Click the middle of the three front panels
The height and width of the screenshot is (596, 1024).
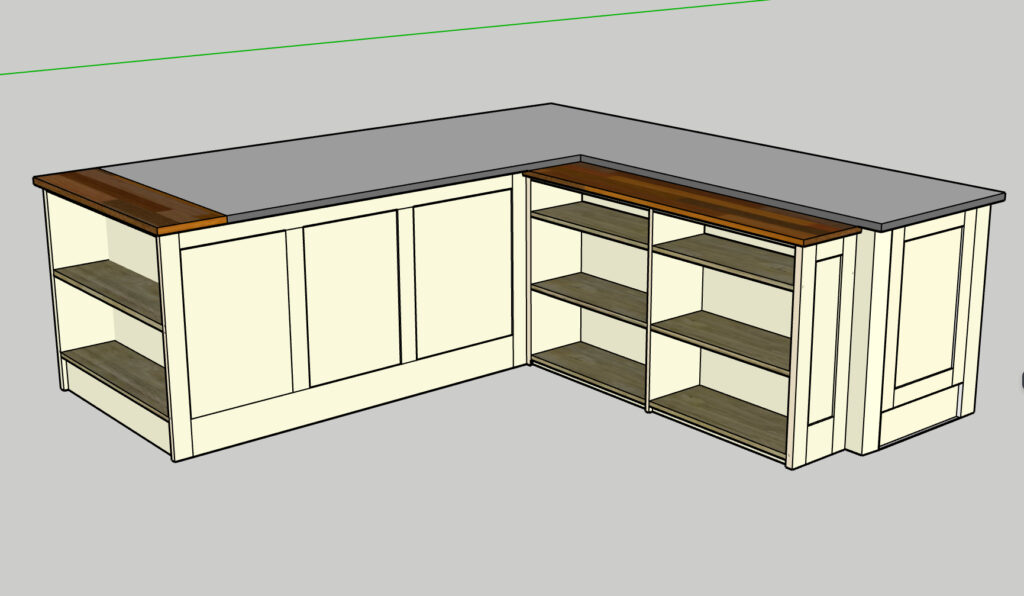click(350, 296)
